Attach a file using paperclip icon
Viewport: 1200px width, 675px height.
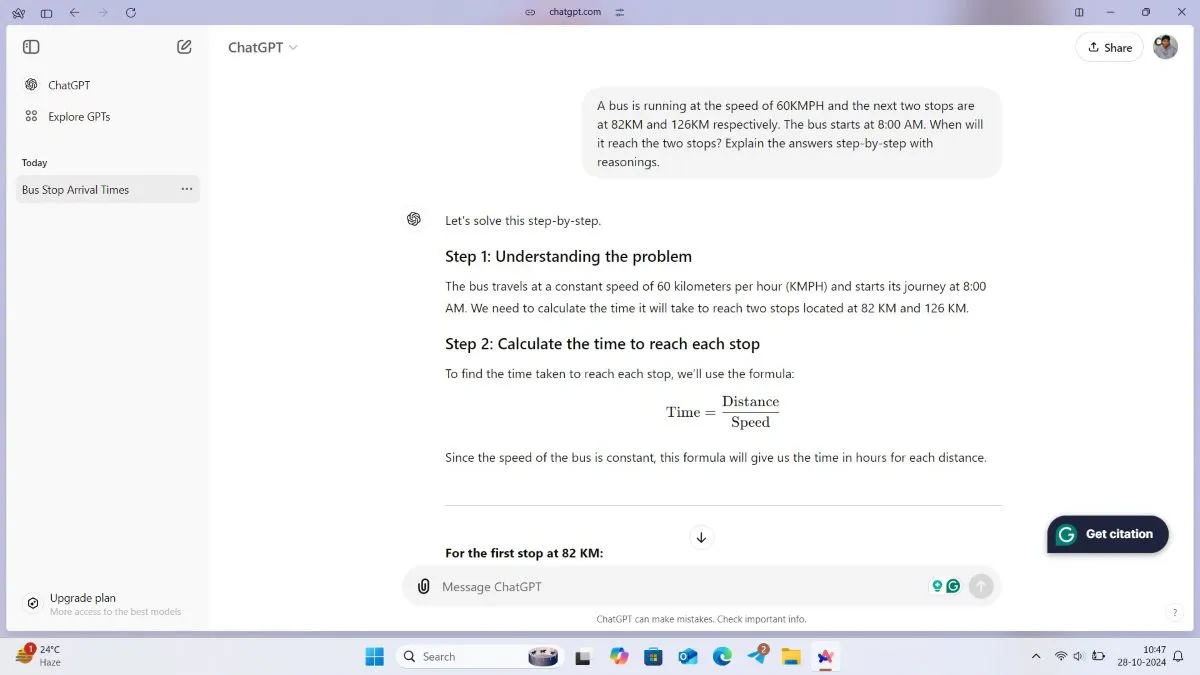pyautogui.click(x=423, y=587)
